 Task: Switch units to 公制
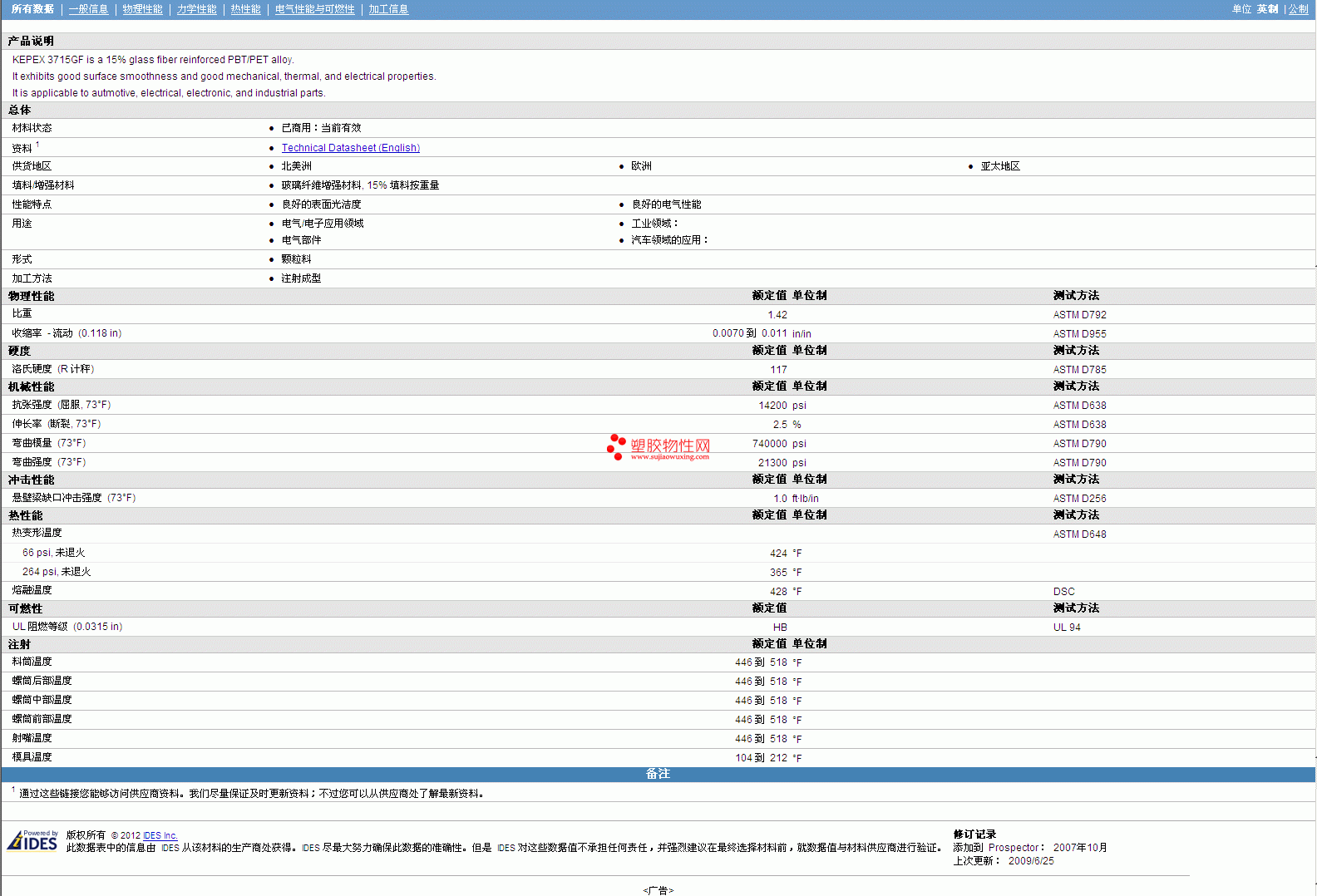click(x=1298, y=9)
